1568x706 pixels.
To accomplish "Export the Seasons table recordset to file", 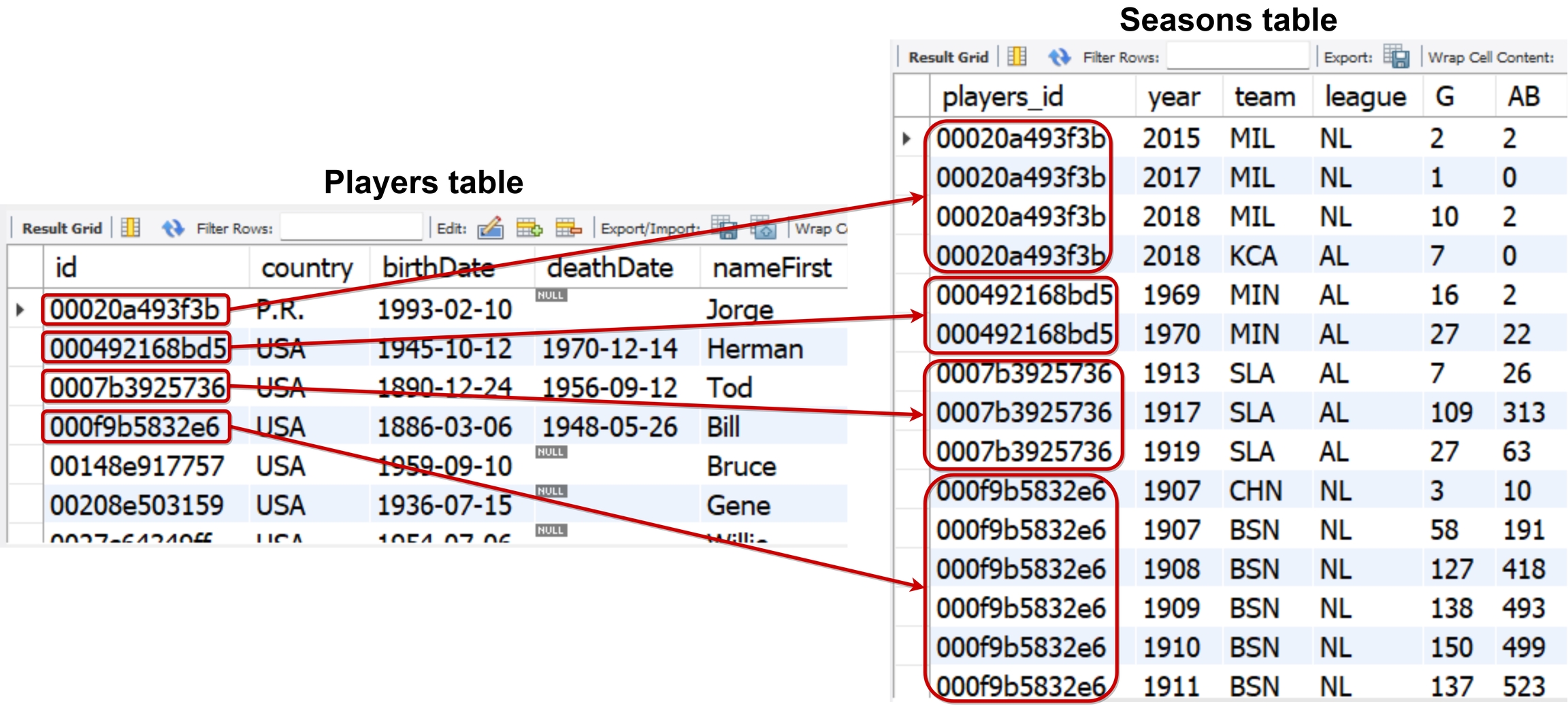I will coord(1396,57).
